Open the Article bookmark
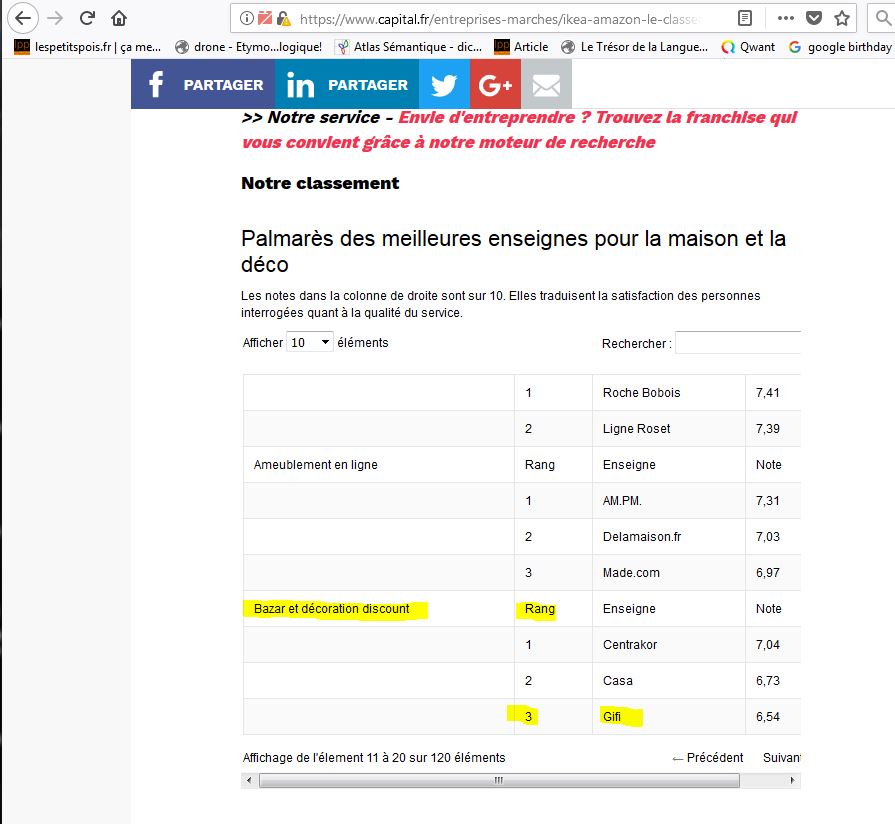Image resolution: width=895 pixels, height=824 pixels. [521, 47]
